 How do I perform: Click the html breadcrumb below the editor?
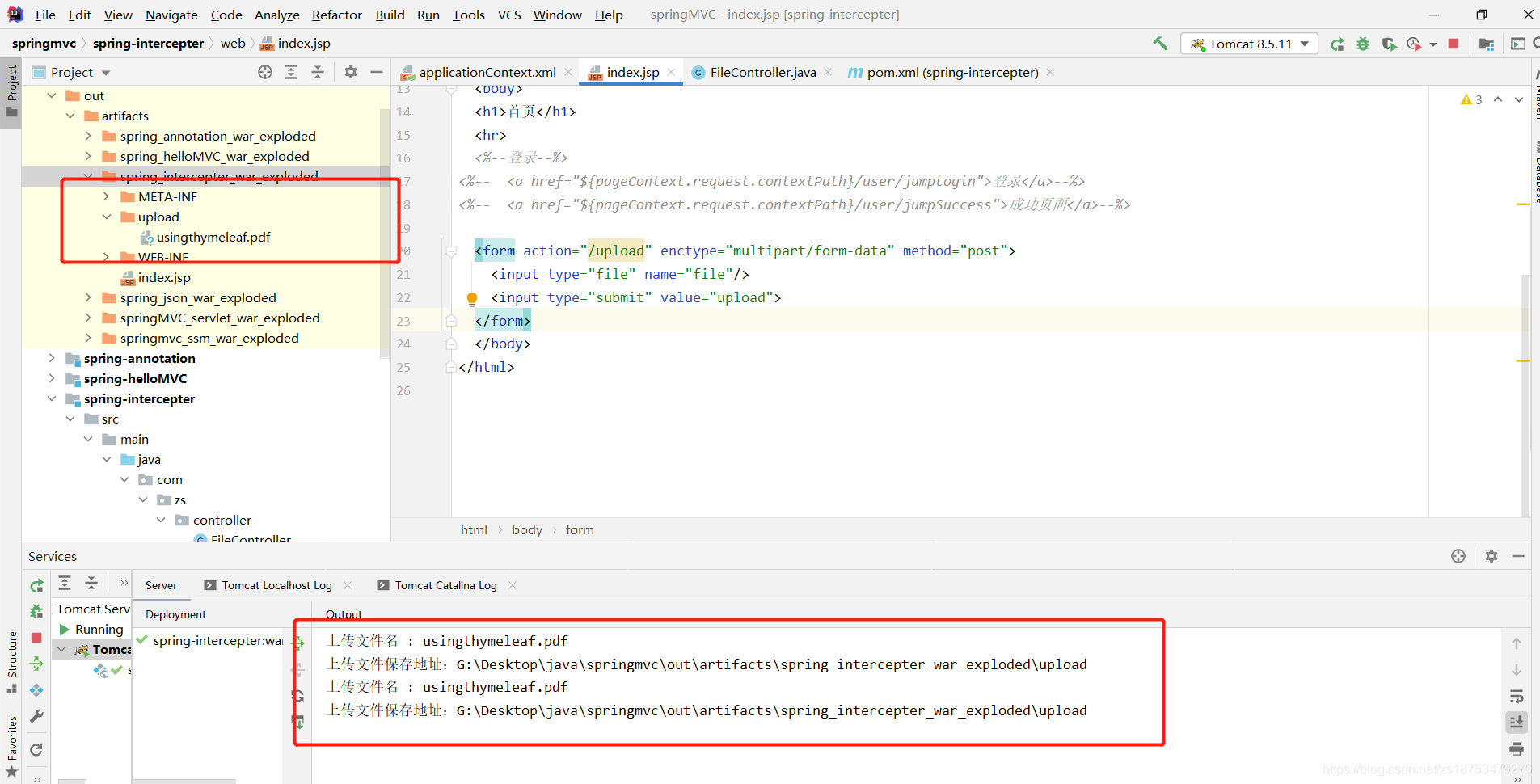(474, 529)
